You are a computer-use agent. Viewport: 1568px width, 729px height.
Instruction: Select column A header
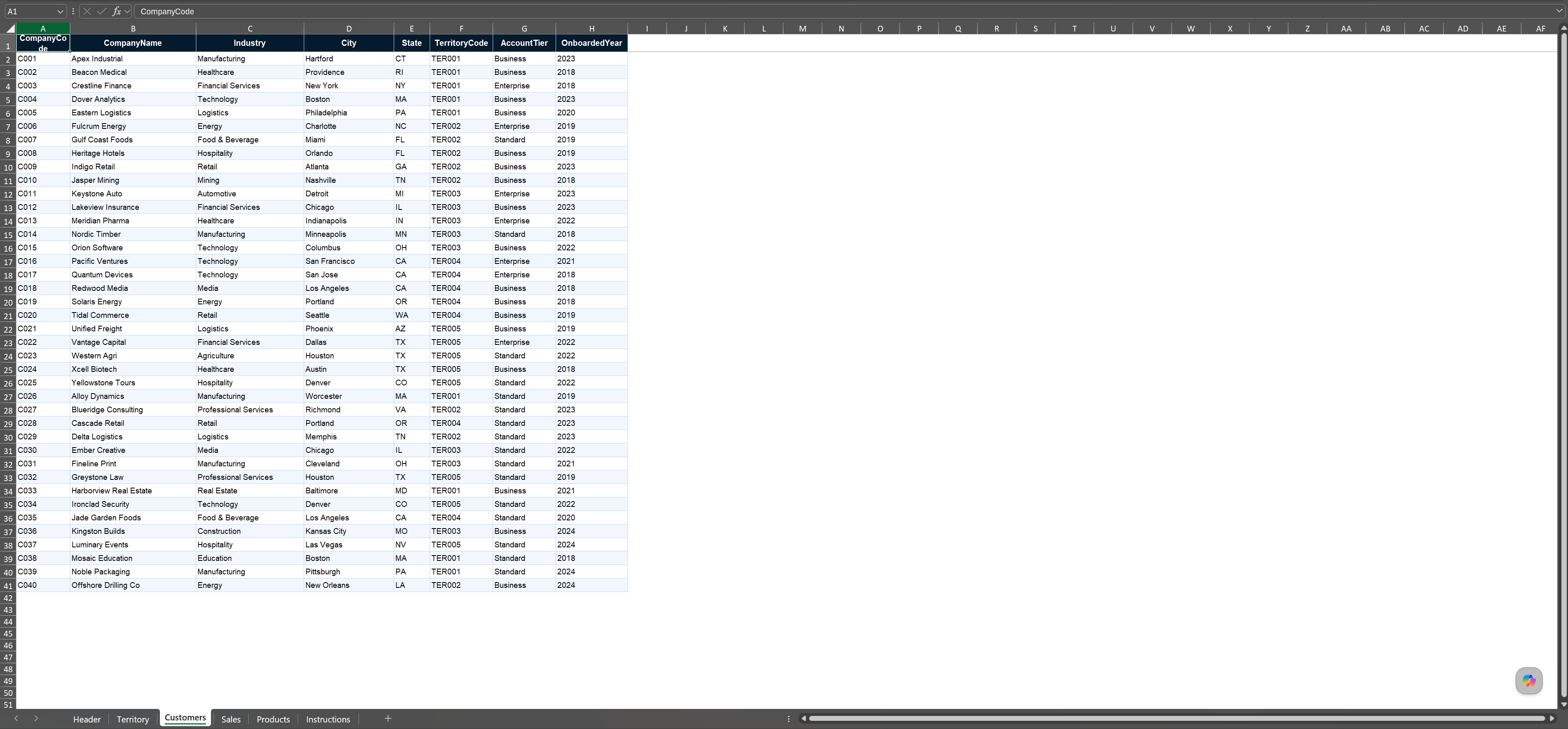[x=43, y=29]
